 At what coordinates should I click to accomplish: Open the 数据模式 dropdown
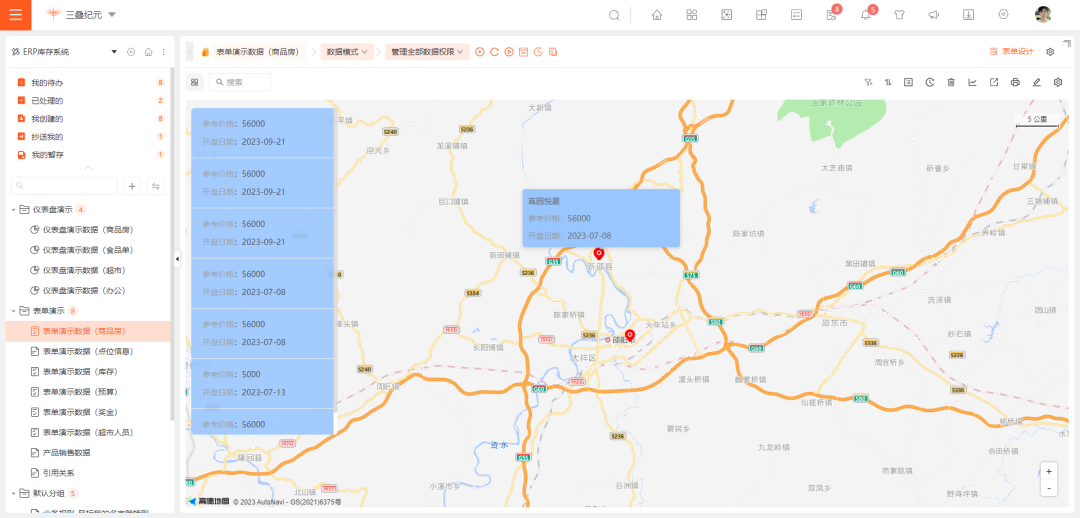click(x=347, y=52)
